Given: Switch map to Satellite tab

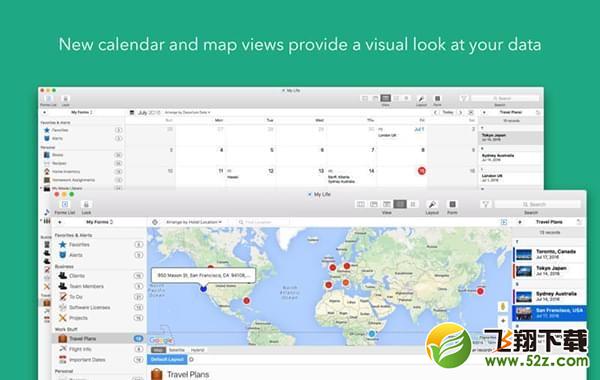Looking at the screenshot, I should [176, 350].
